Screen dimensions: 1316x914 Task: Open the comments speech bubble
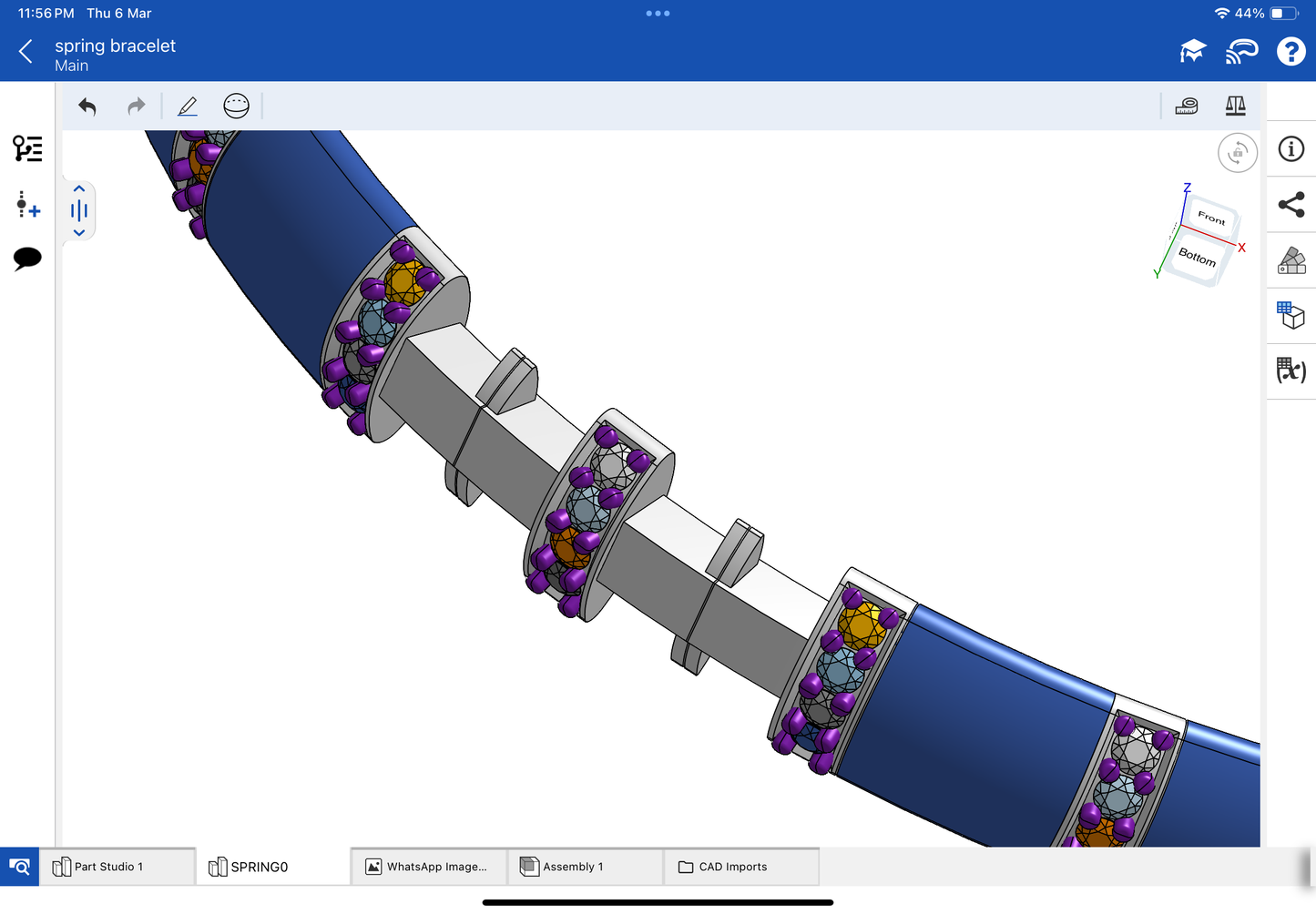click(27, 259)
